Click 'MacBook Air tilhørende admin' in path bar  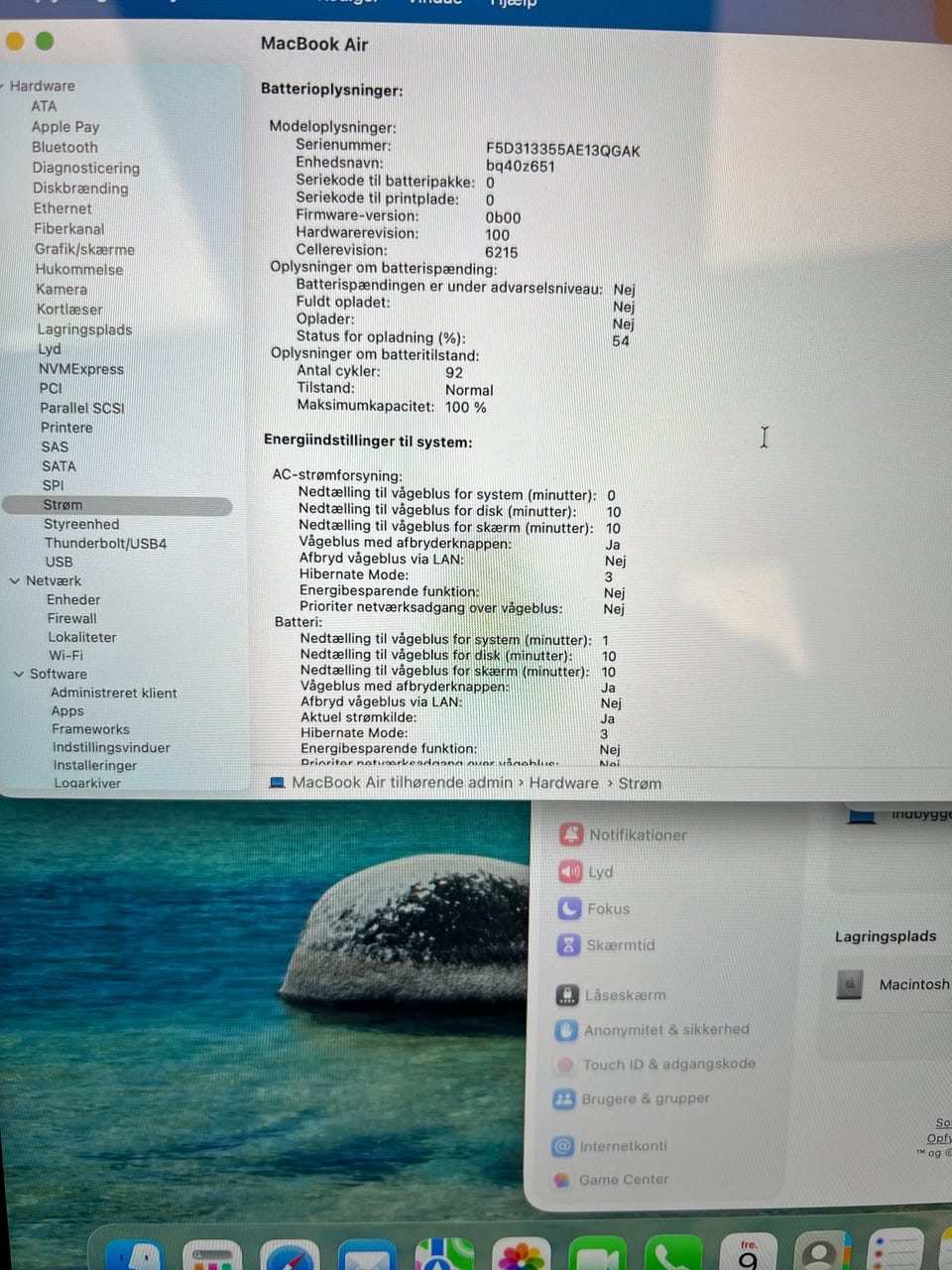[x=402, y=783]
